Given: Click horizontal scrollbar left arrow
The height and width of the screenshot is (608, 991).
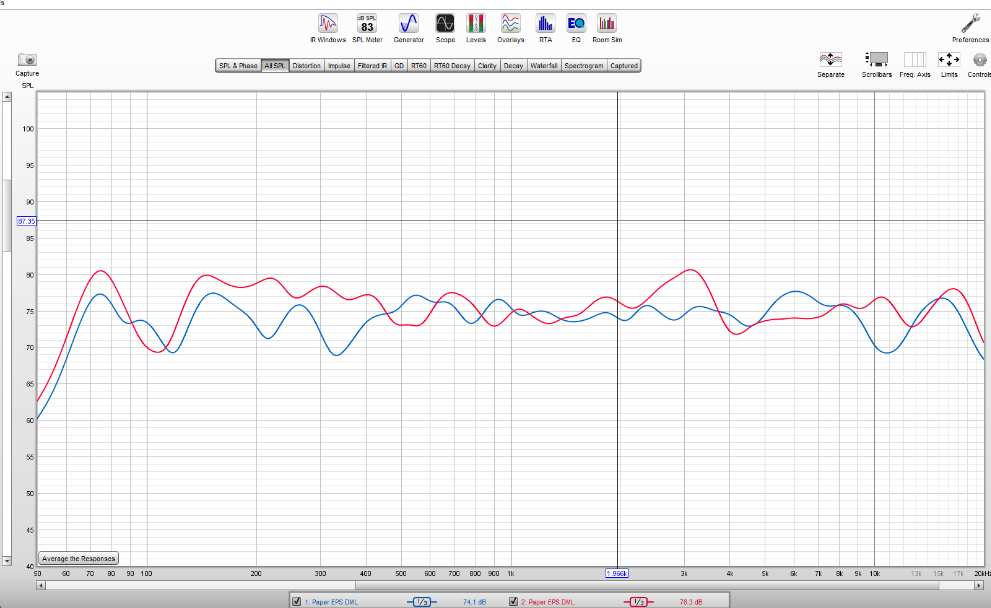Looking at the screenshot, I should pos(40,585).
